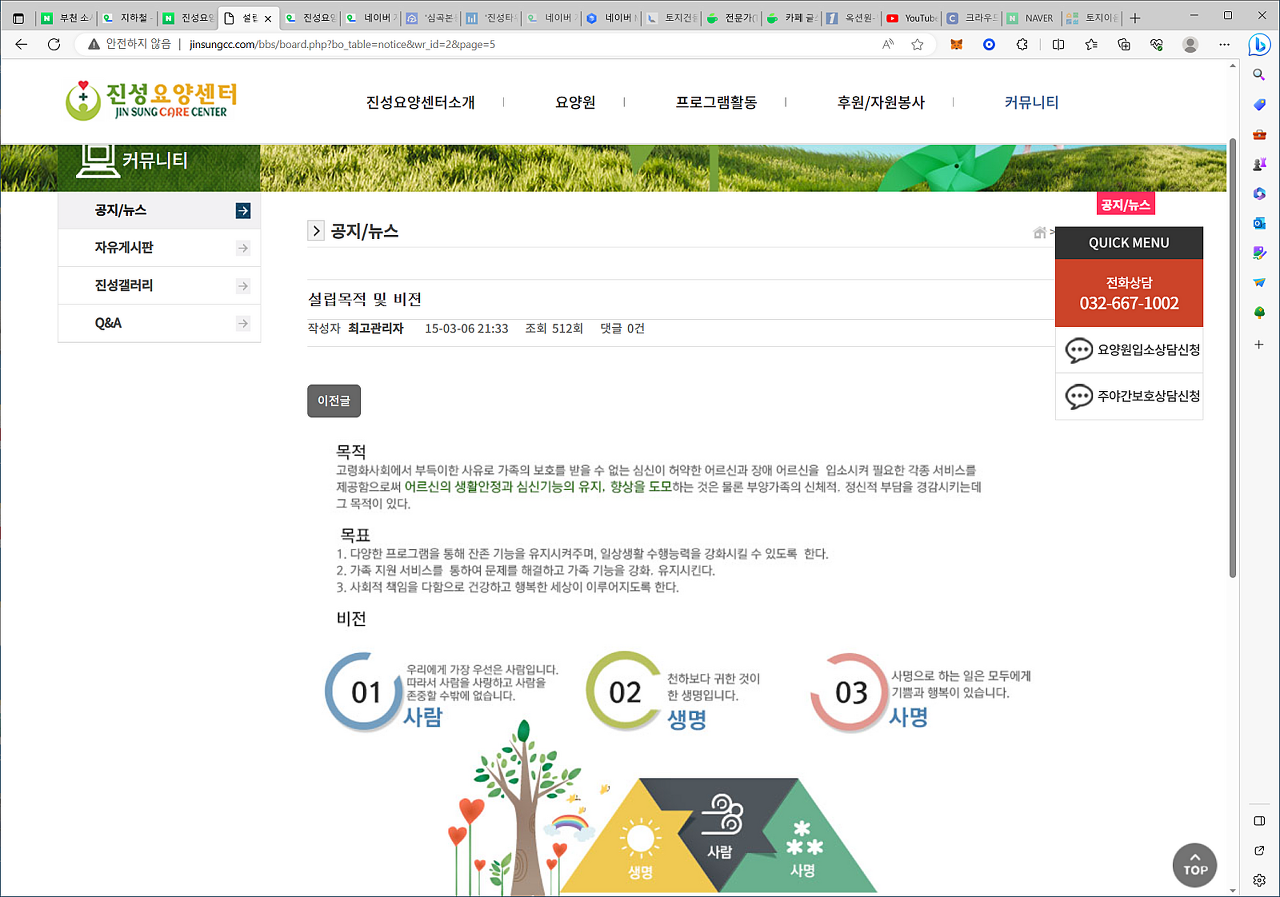Switch to the 옥션원 tab

(850, 18)
